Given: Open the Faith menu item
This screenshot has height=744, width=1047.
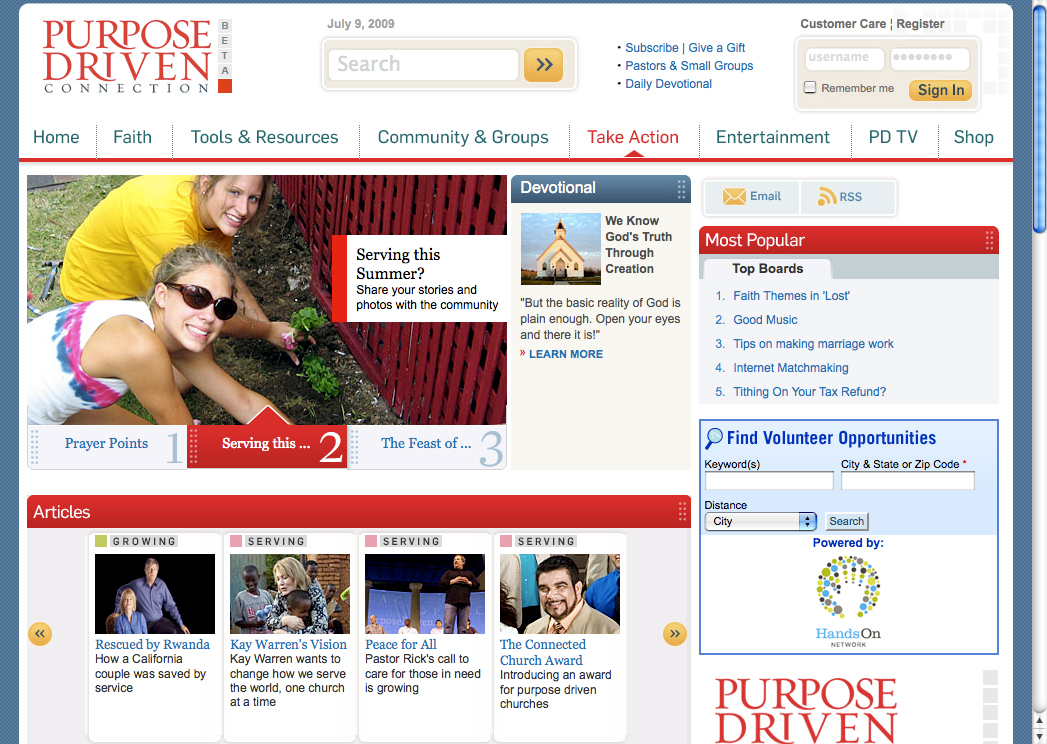Looking at the screenshot, I should [132, 138].
